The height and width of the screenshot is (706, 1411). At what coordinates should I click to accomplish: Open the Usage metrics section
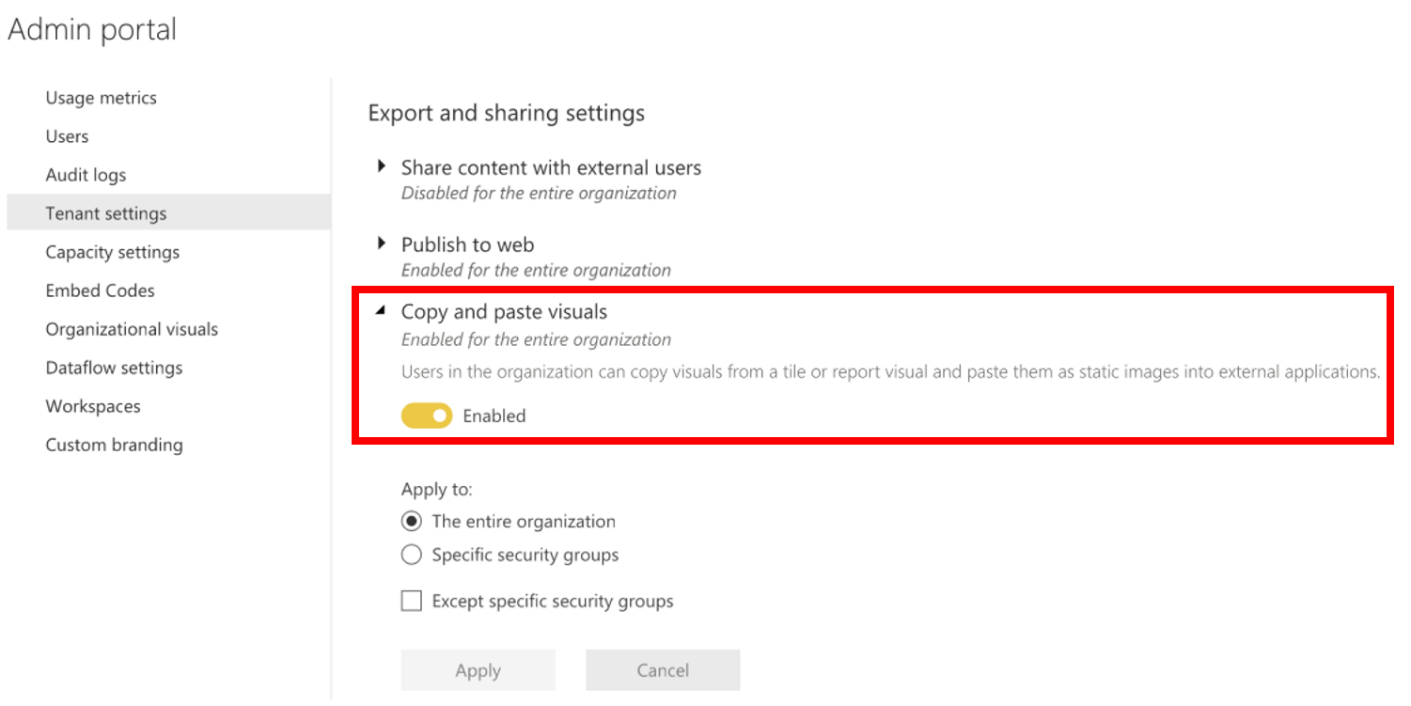click(x=100, y=97)
